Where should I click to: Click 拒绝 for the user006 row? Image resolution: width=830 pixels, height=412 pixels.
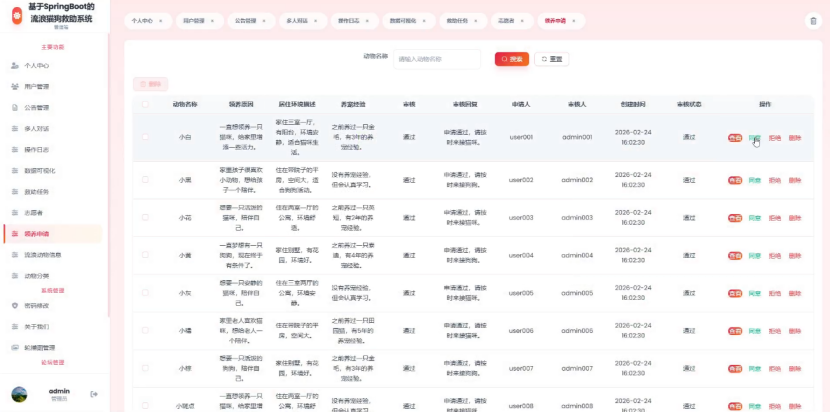[x=774, y=331]
